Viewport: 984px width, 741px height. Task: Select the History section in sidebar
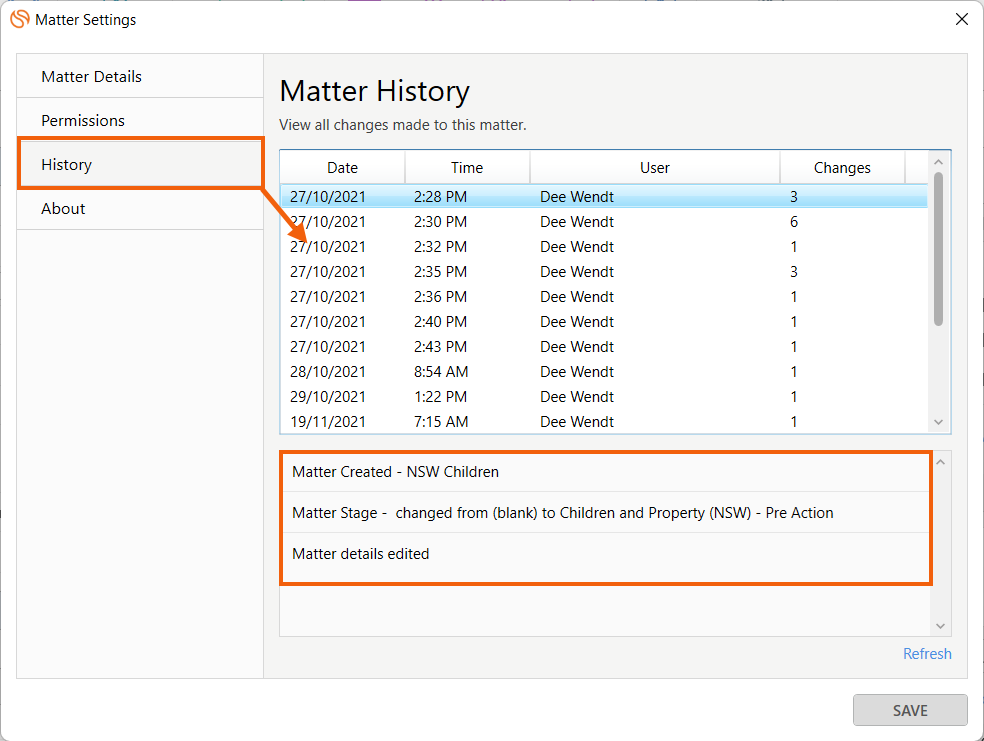pyautogui.click(x=140, y=164)
